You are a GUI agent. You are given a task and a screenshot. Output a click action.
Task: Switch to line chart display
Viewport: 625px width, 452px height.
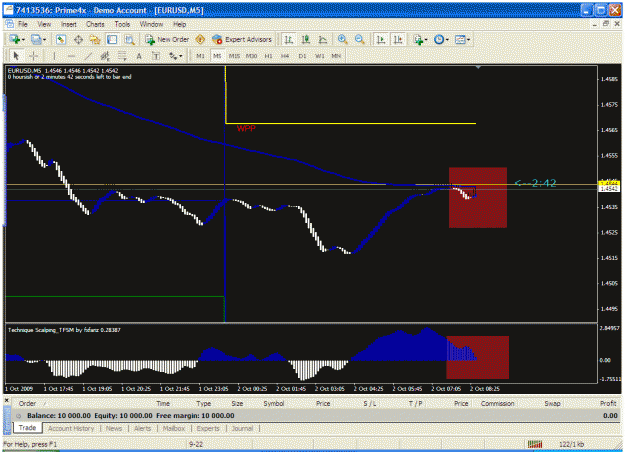[323, 39]
